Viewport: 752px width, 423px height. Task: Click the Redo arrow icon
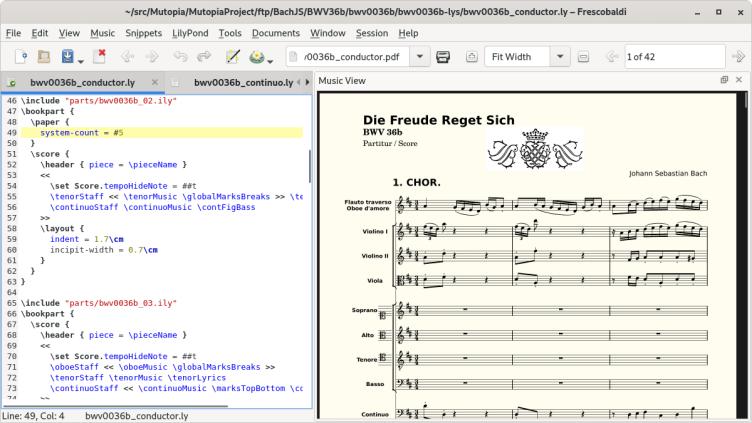tap(204, 57)
